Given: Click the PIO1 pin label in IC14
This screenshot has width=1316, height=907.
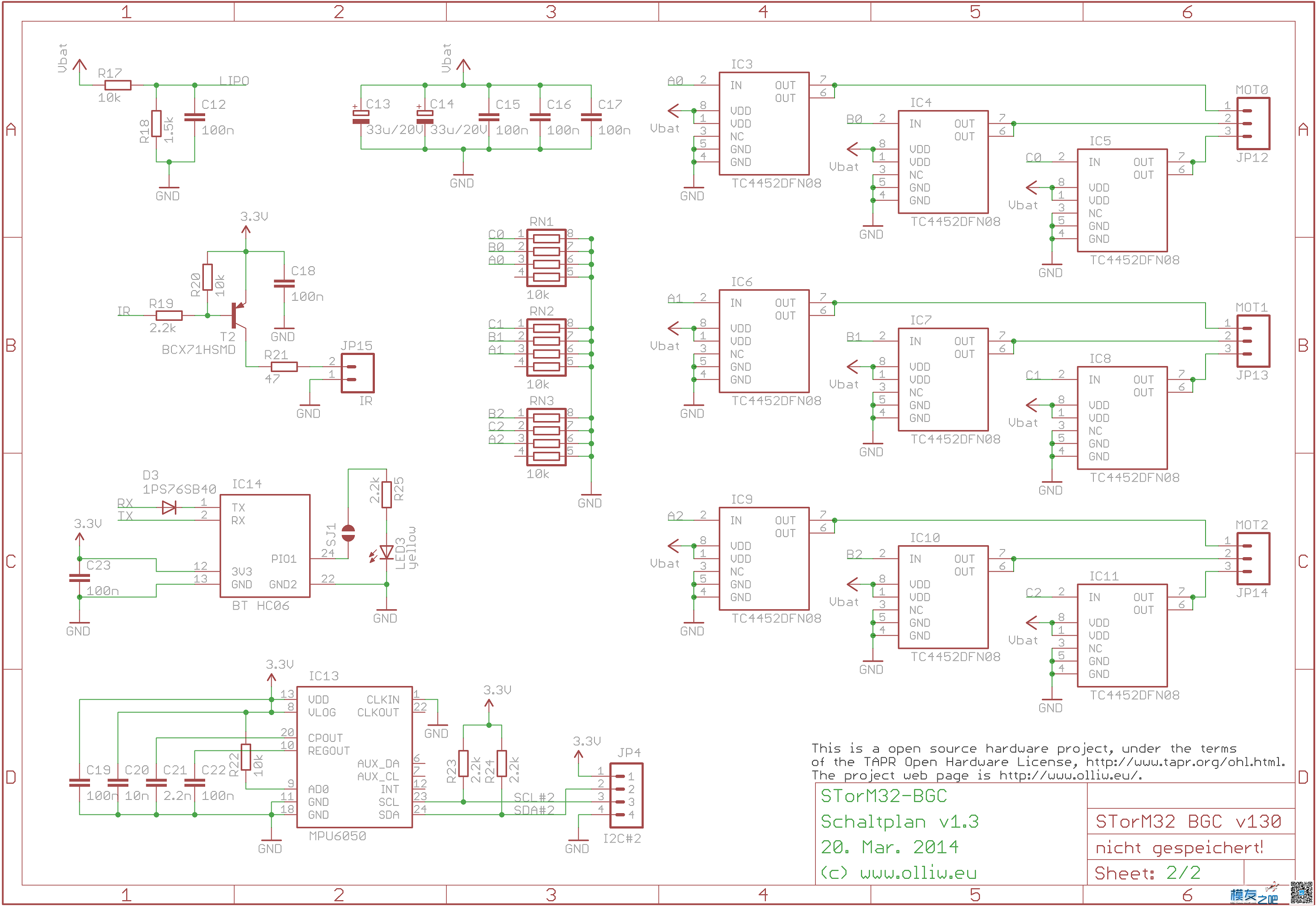Looking at the screenshot, I should [x=284, y=558].
